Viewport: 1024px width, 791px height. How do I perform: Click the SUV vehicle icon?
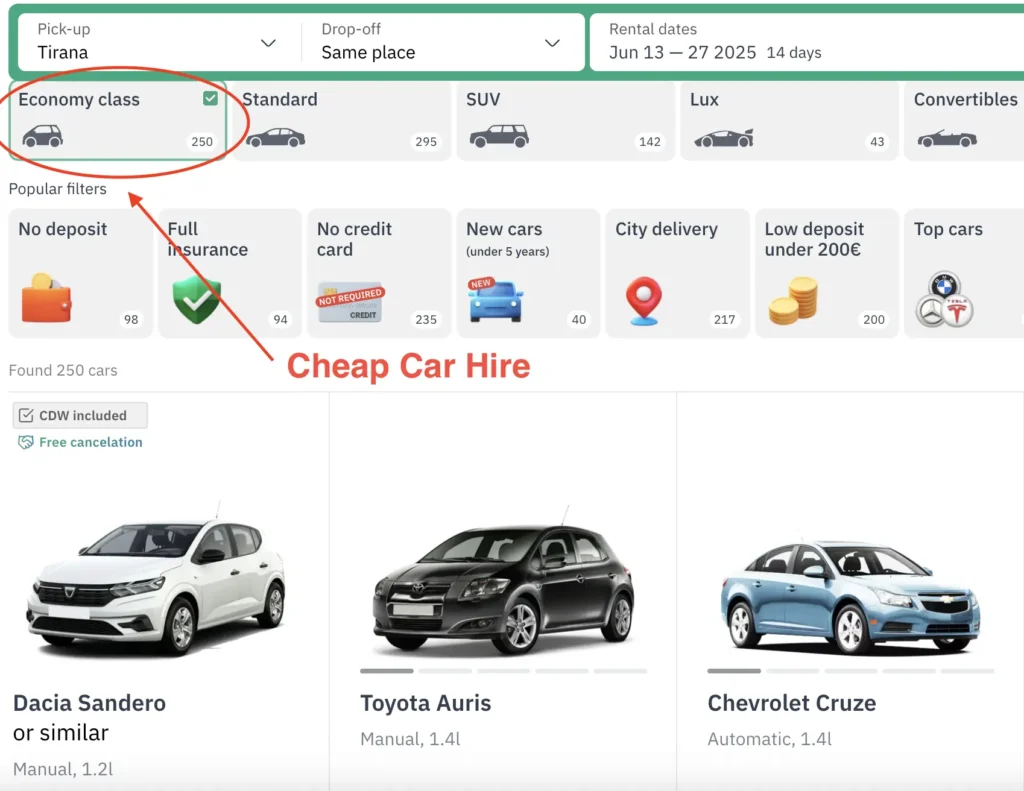point(499,136)
